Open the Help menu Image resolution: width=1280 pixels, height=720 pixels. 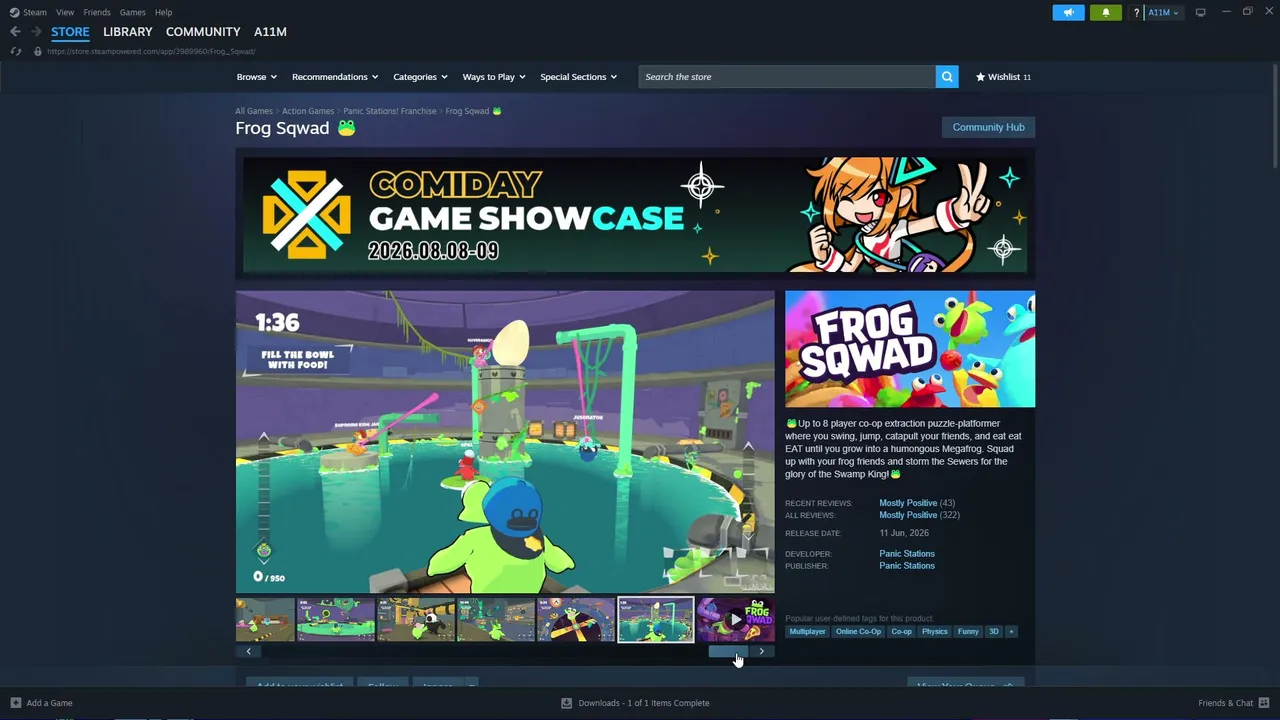pos(164,12)
